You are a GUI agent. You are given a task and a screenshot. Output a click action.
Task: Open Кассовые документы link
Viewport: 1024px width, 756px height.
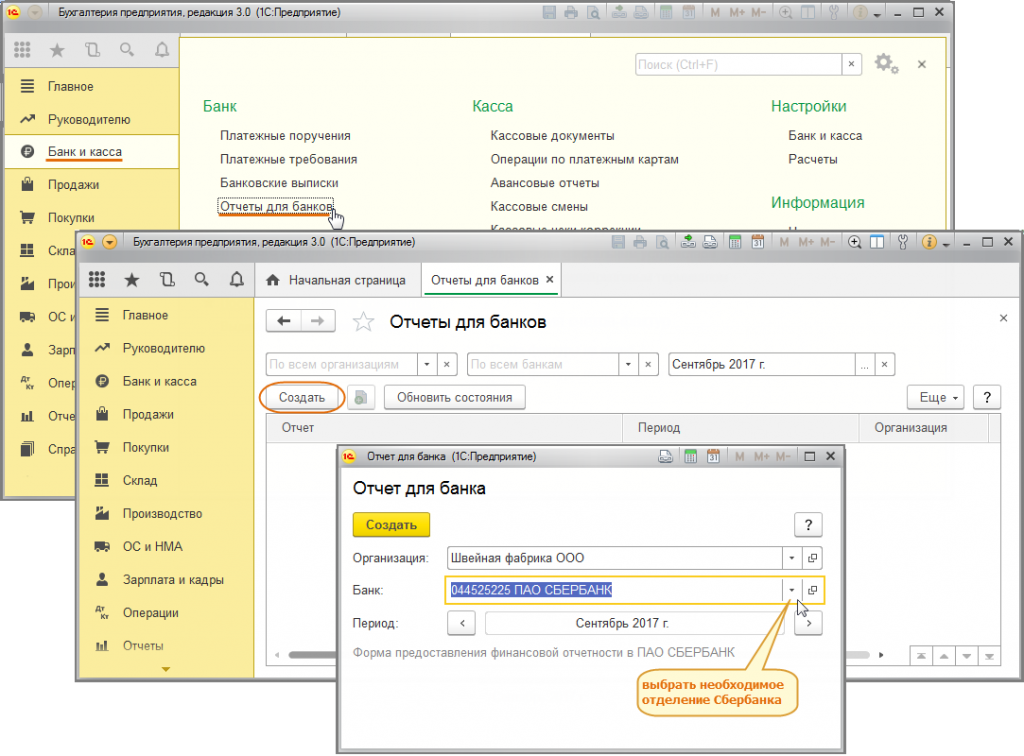tap(552, 136)
